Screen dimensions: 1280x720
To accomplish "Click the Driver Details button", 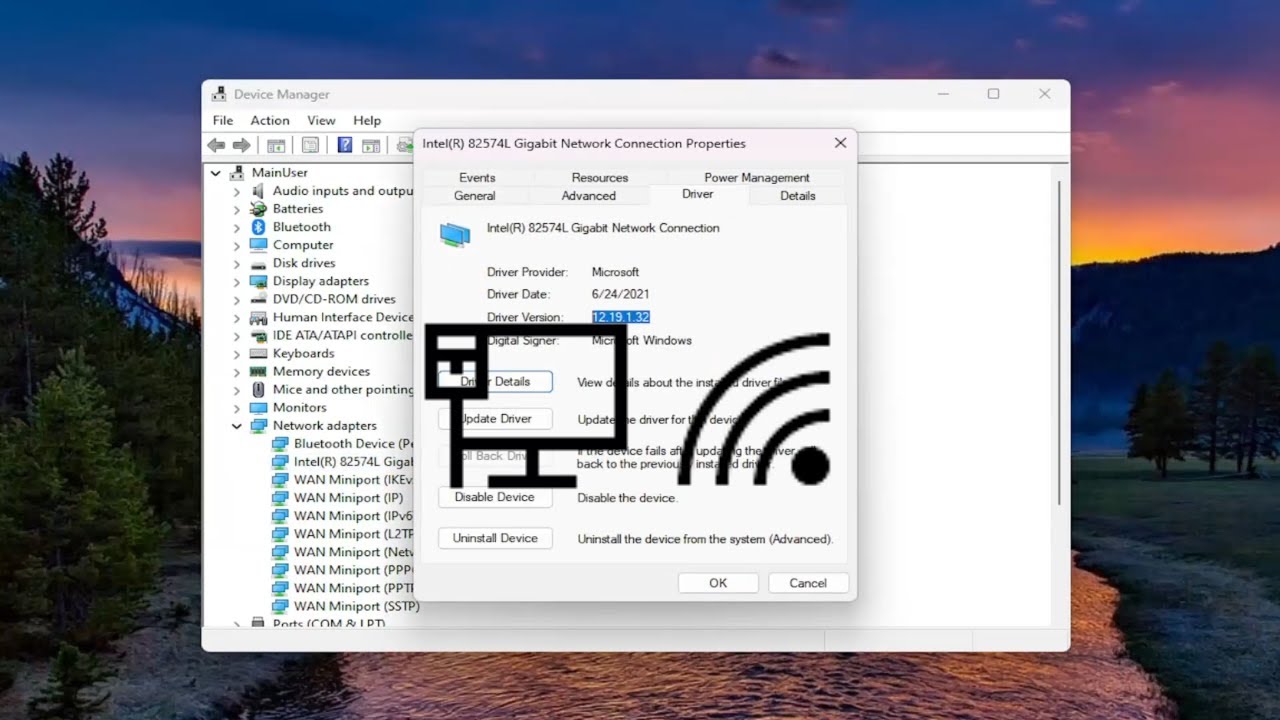I will coord(495,382).
